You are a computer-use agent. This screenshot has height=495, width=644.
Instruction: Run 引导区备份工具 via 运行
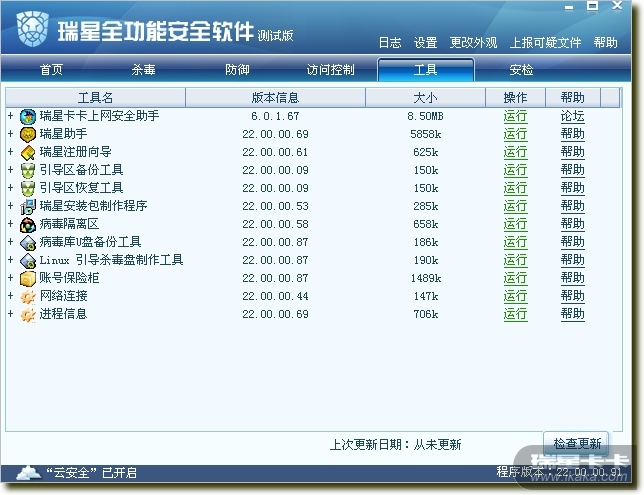pos(515,170)
